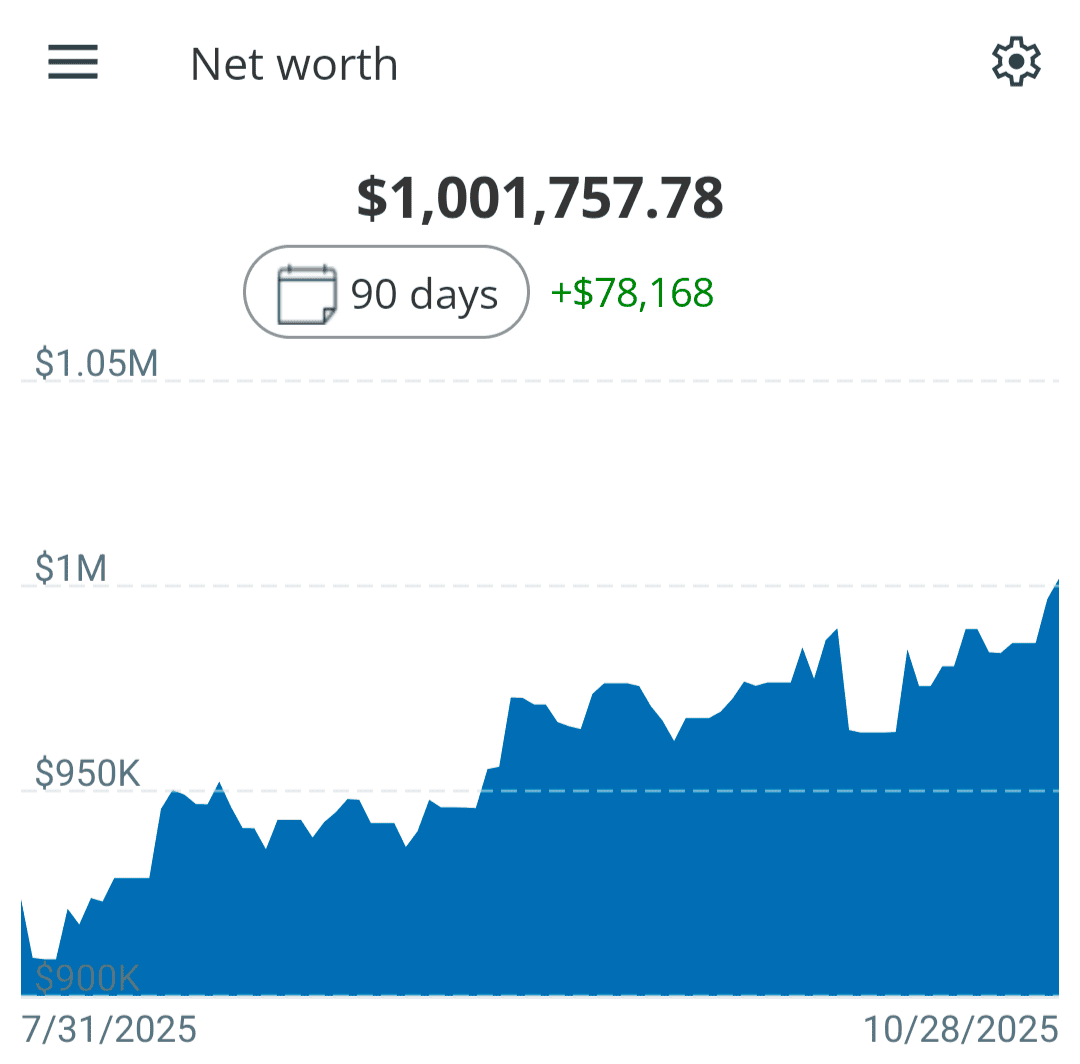The image size is (1080, 1064).
Task: Tap the chart's lowest dip near the start
Action: (x=45, y=960)
